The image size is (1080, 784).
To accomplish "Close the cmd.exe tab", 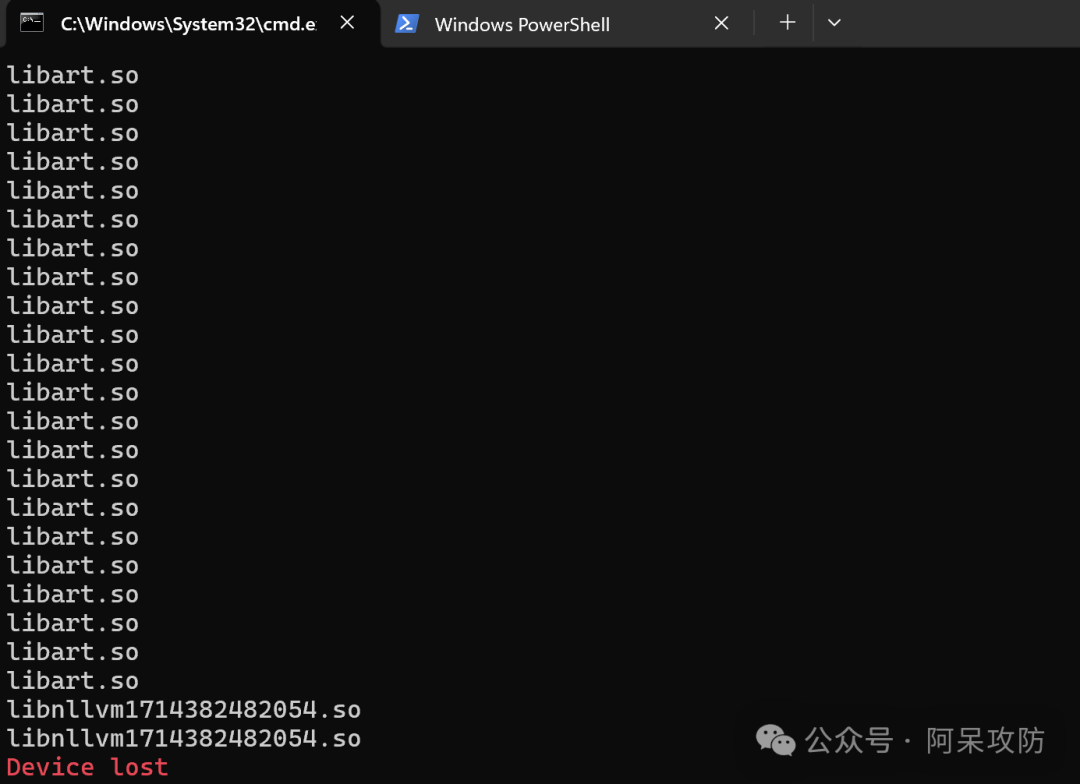I will [347, 23].
